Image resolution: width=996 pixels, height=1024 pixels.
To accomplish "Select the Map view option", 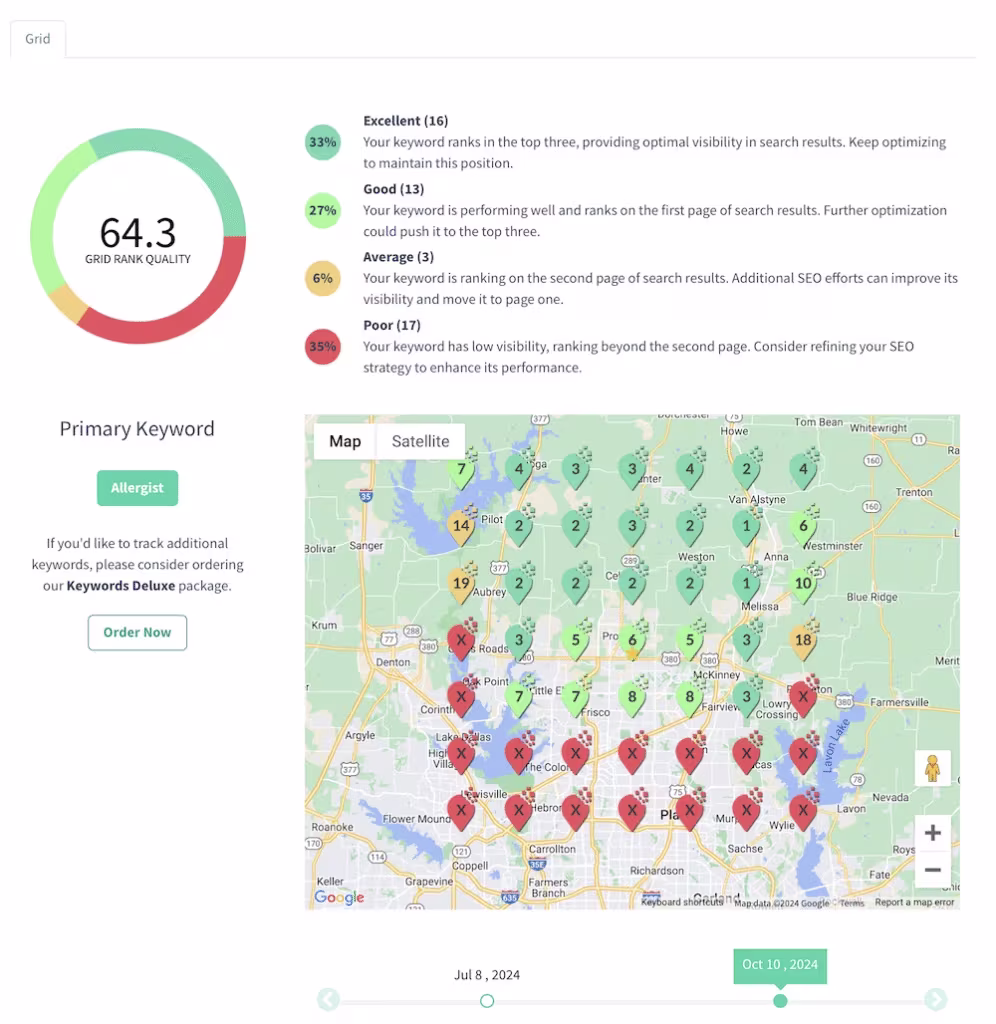I will (345, 441).
